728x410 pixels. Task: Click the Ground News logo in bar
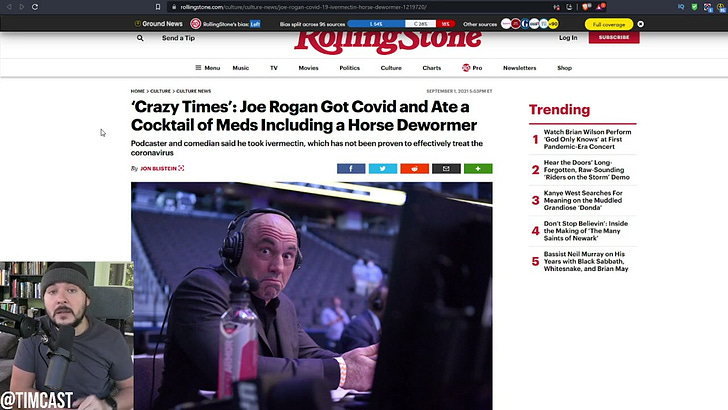click(159, 24)
